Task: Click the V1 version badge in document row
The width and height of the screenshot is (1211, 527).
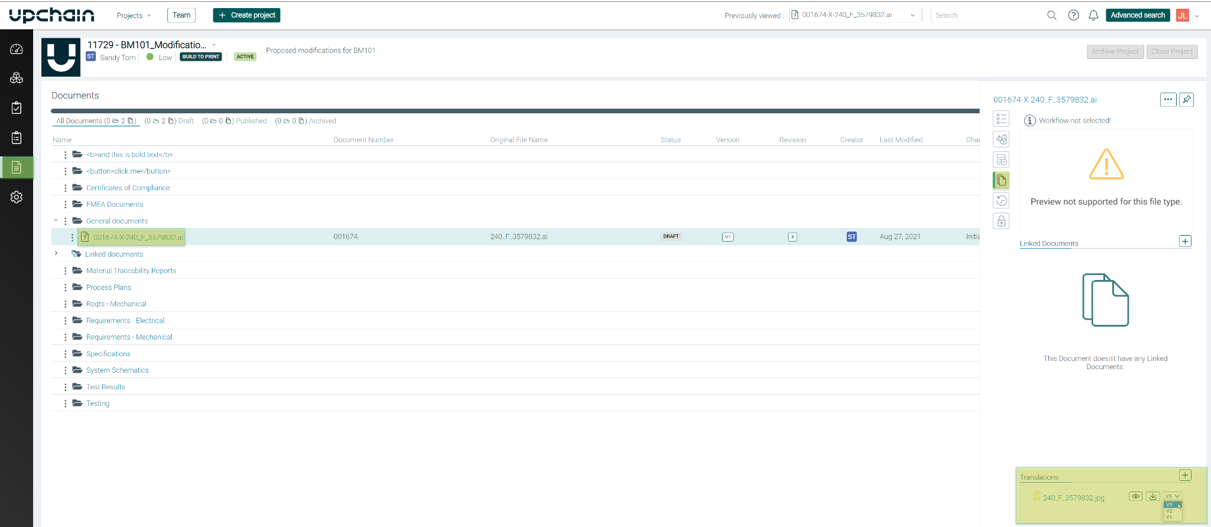Action: [x=727, y=237]
